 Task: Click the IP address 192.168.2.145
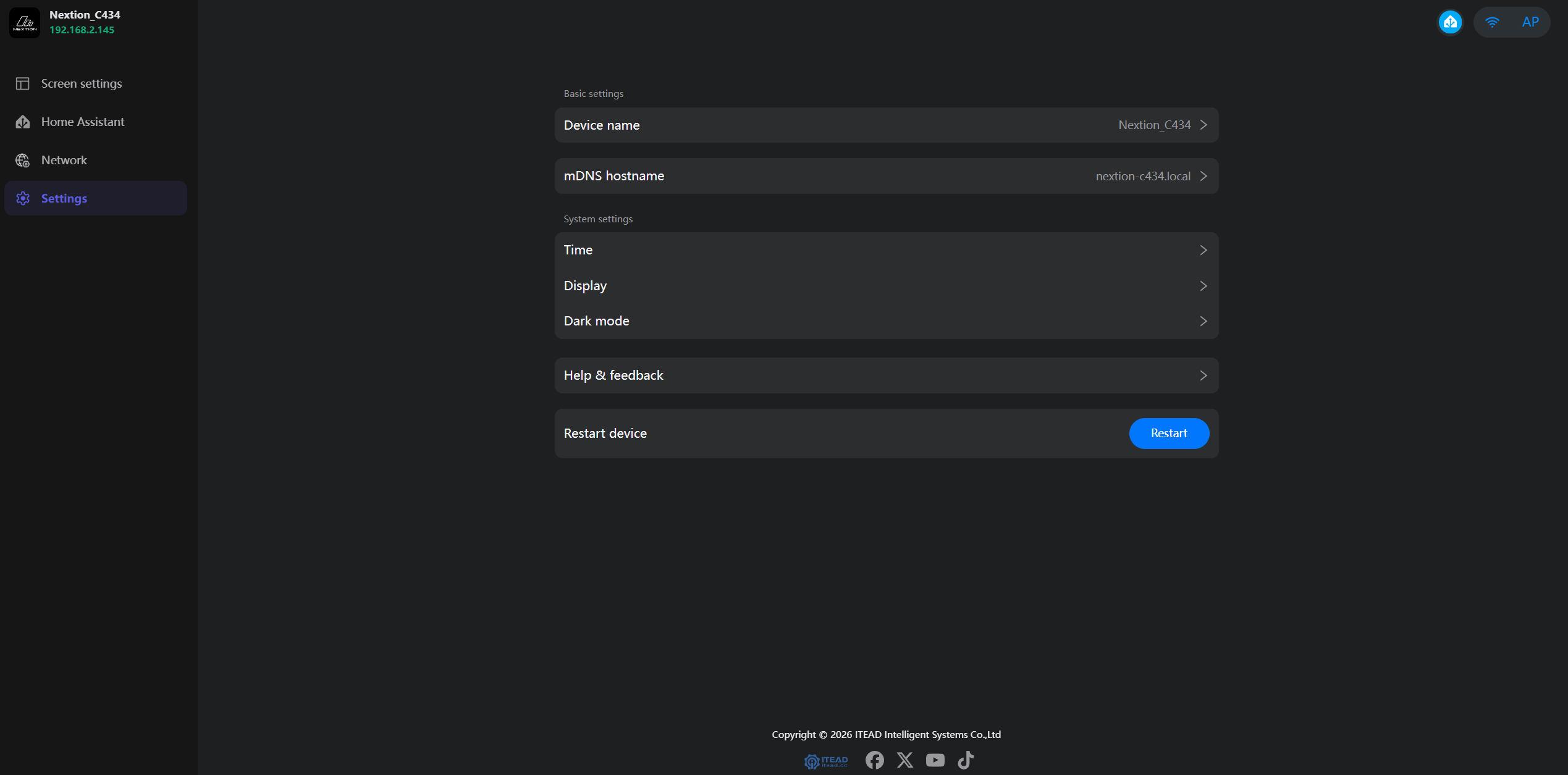pos(82,30)
